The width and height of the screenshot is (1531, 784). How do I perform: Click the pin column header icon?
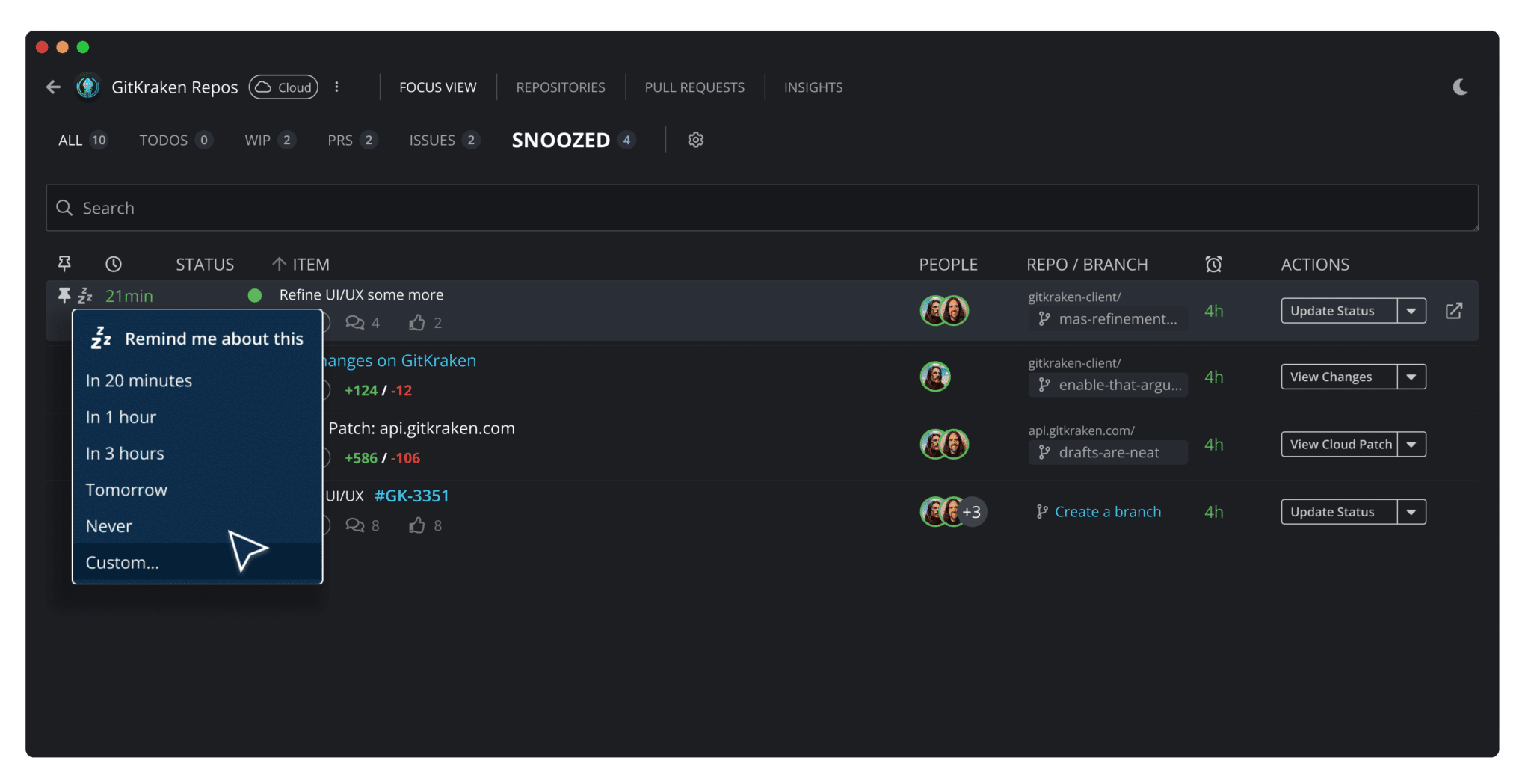(x=64, y=264)
